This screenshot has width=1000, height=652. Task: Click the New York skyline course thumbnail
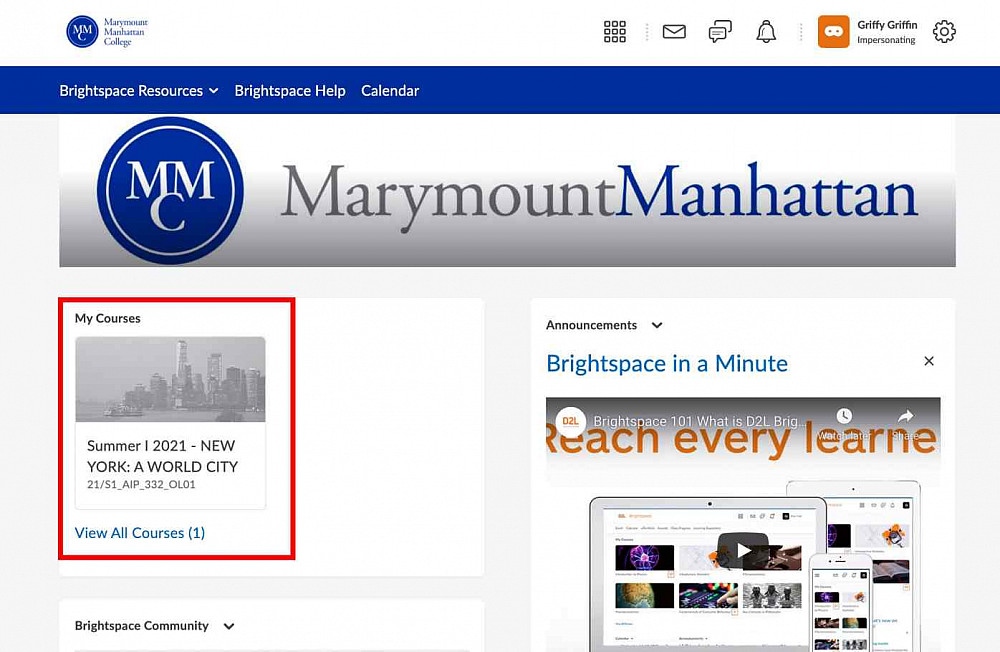pos(170,379)
